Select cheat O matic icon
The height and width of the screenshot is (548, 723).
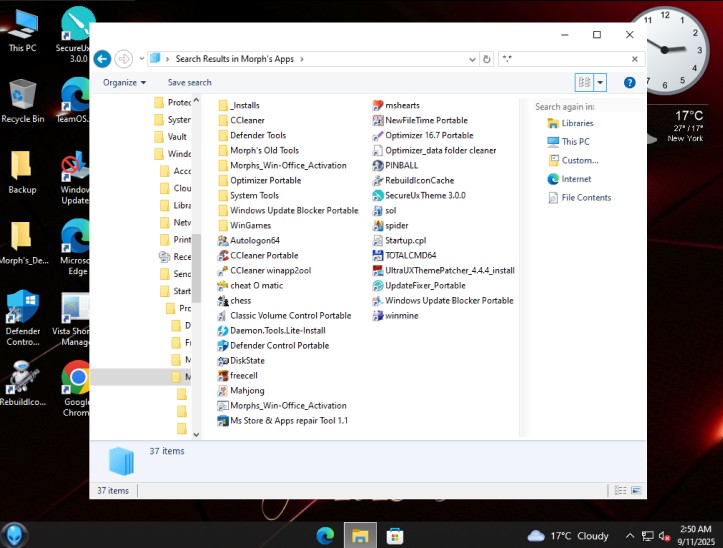click(223, 286)
